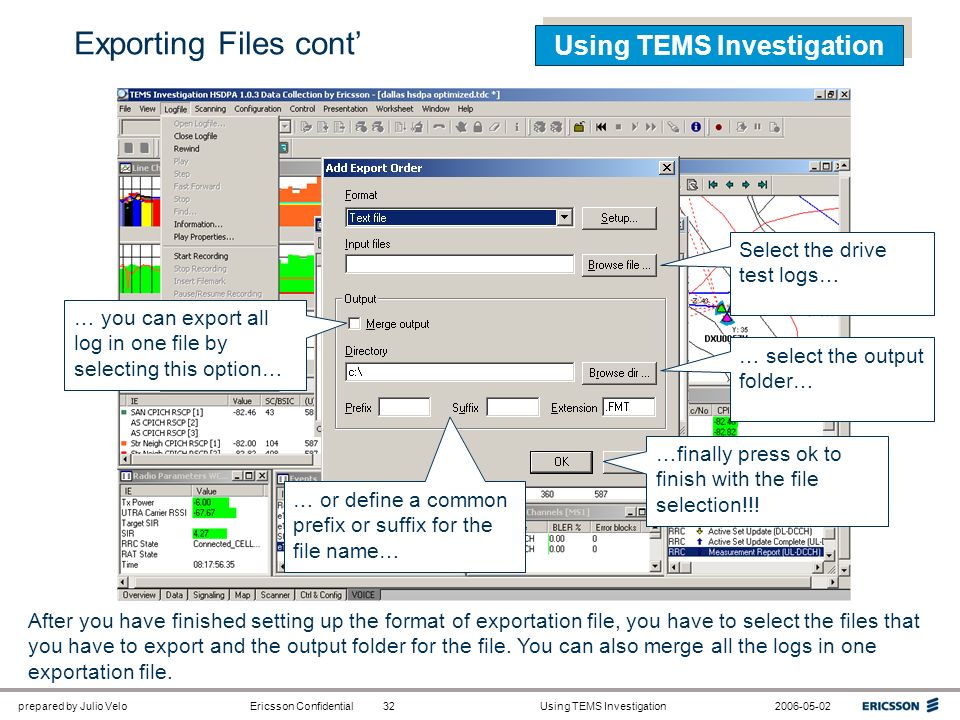The width and height of the screenshot is (960, 720).
Task: Click the plug/connect icon before info icon
Action: pyautogui.click(x=673, y=127)
